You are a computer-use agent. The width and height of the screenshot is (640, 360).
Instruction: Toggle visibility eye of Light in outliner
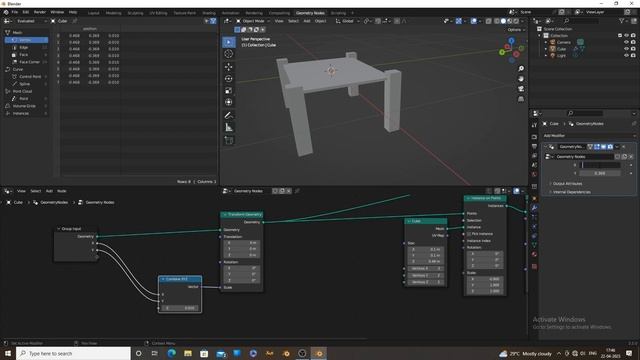click(627, 55)
